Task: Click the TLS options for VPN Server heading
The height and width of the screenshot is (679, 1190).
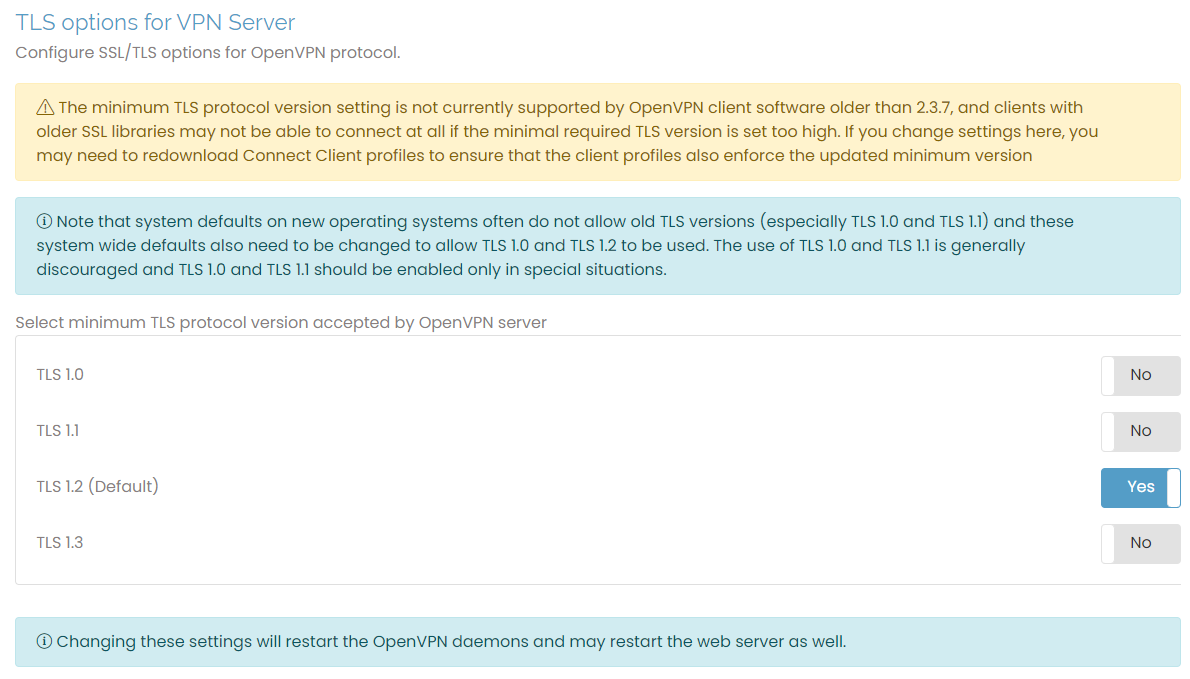Action: click(155, 22)
